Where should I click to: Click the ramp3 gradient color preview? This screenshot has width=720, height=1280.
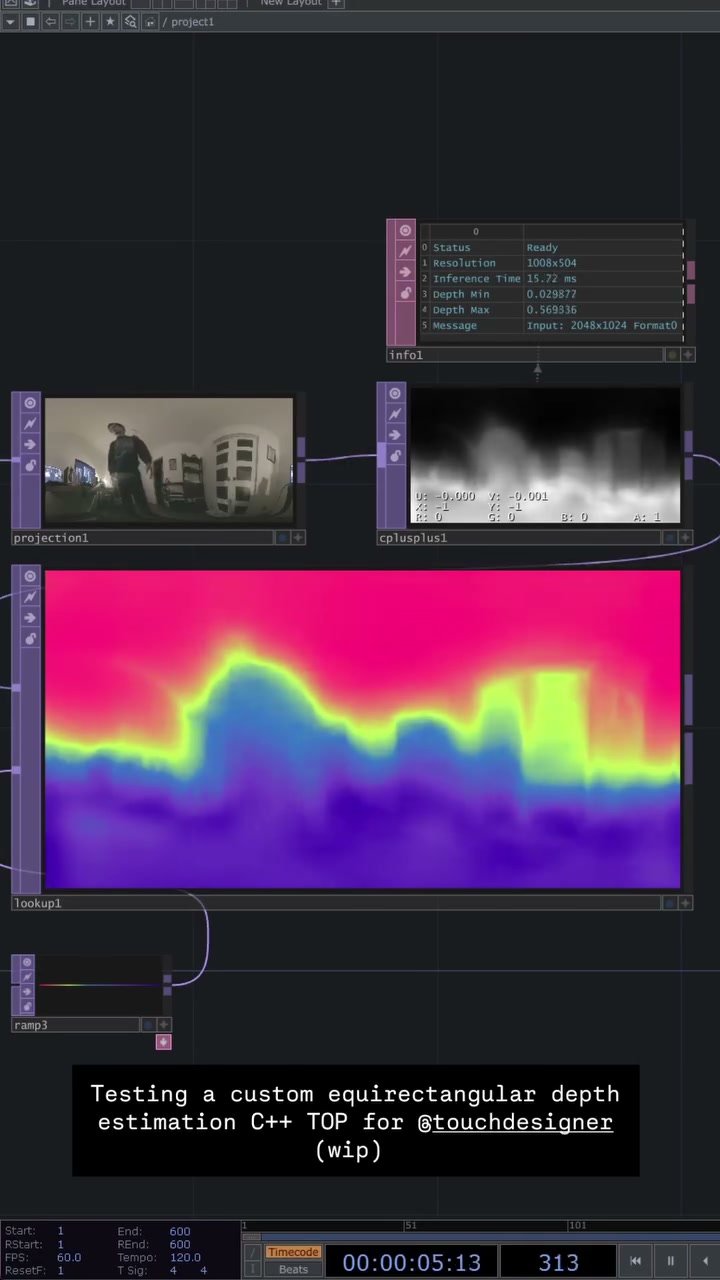[x=100, y=985]
